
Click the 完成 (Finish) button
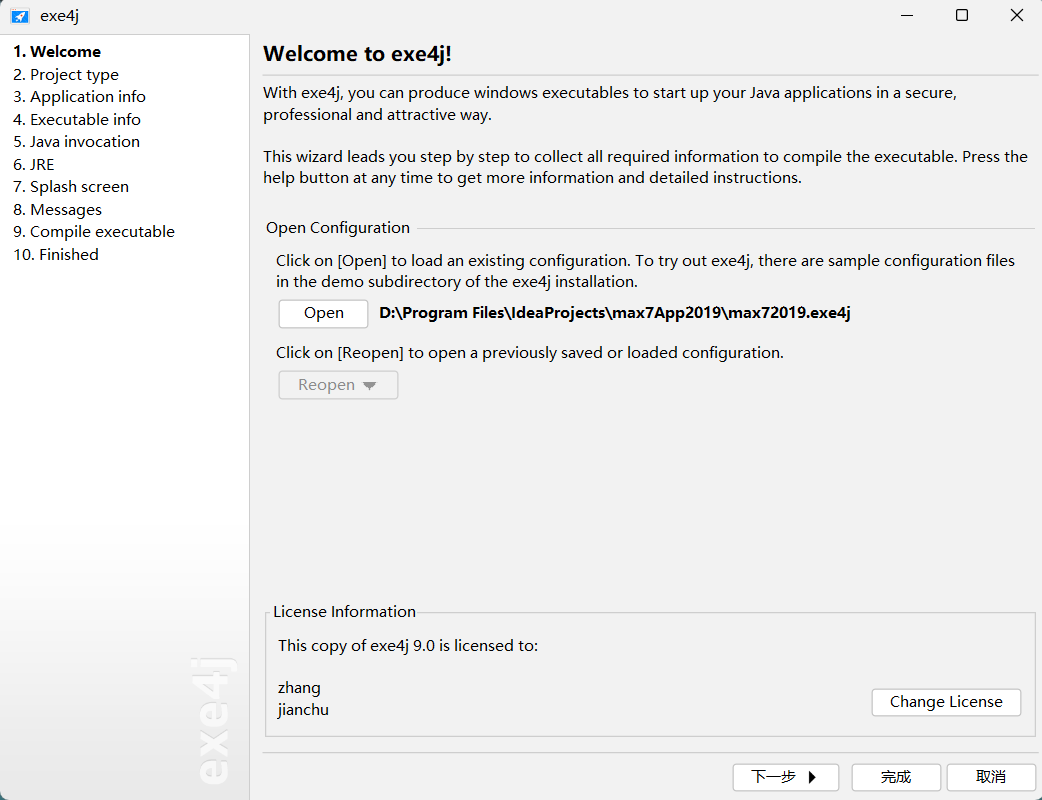click(x=896, y=777)
